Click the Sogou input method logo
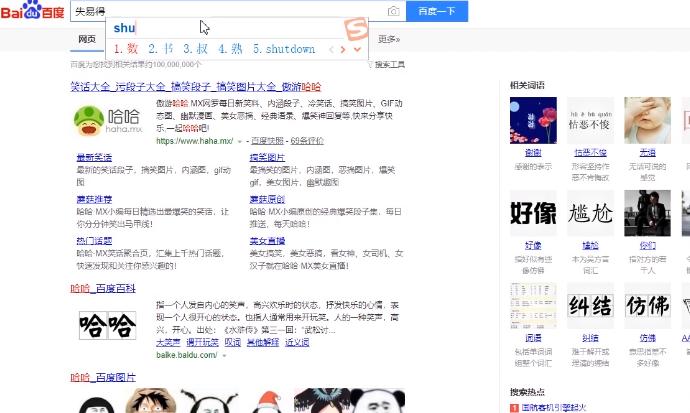This screenshot has width=690, height=413. 356,29
